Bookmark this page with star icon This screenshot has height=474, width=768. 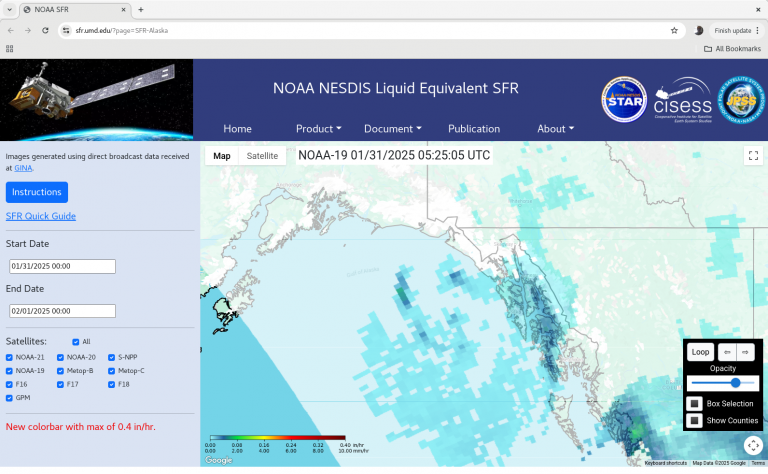tap(674, 30)
